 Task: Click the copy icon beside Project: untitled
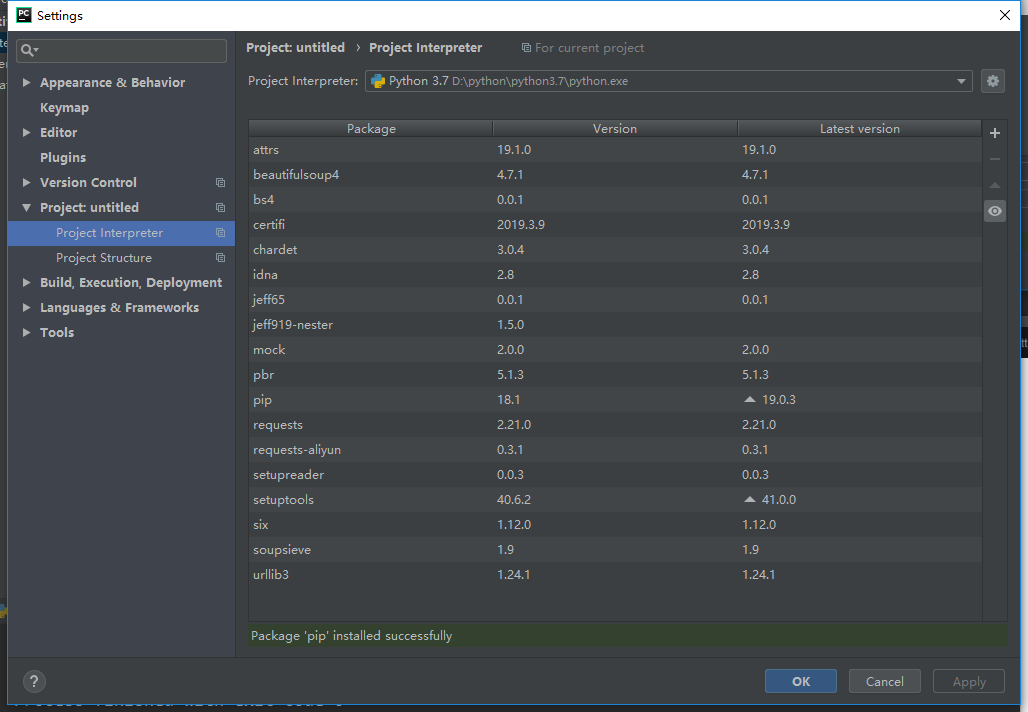(220, 207)
